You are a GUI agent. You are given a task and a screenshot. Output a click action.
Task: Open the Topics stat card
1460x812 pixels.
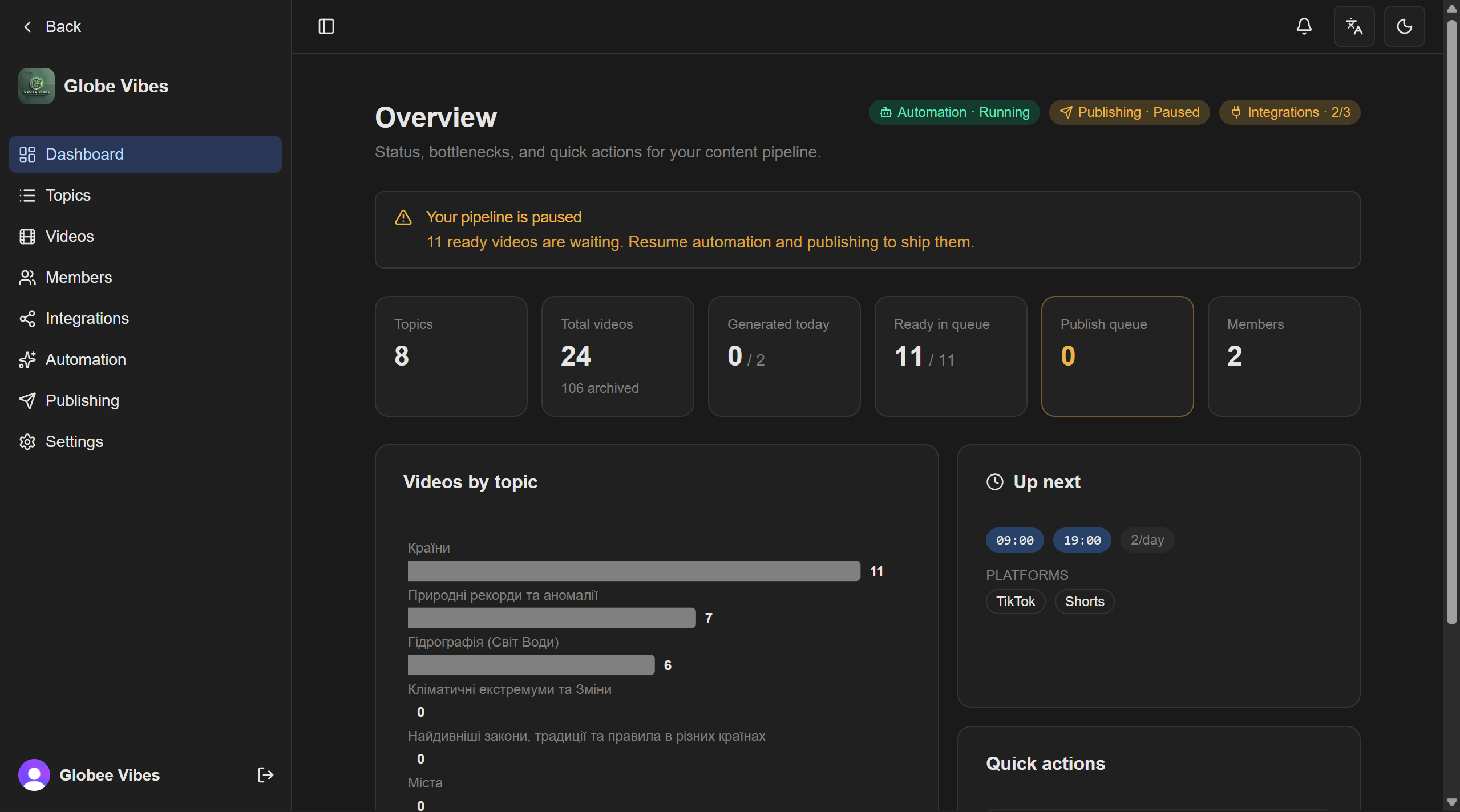[451, 356]
